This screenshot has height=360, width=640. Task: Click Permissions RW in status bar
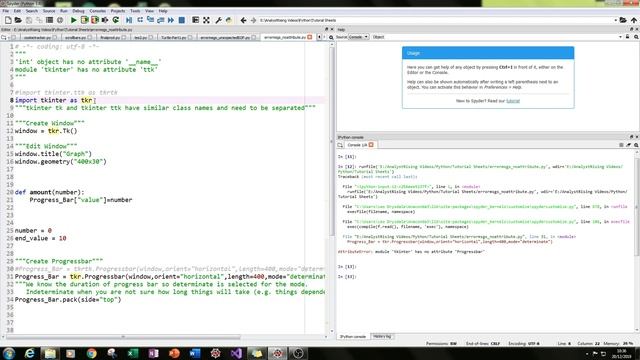[x=441, y=344]
